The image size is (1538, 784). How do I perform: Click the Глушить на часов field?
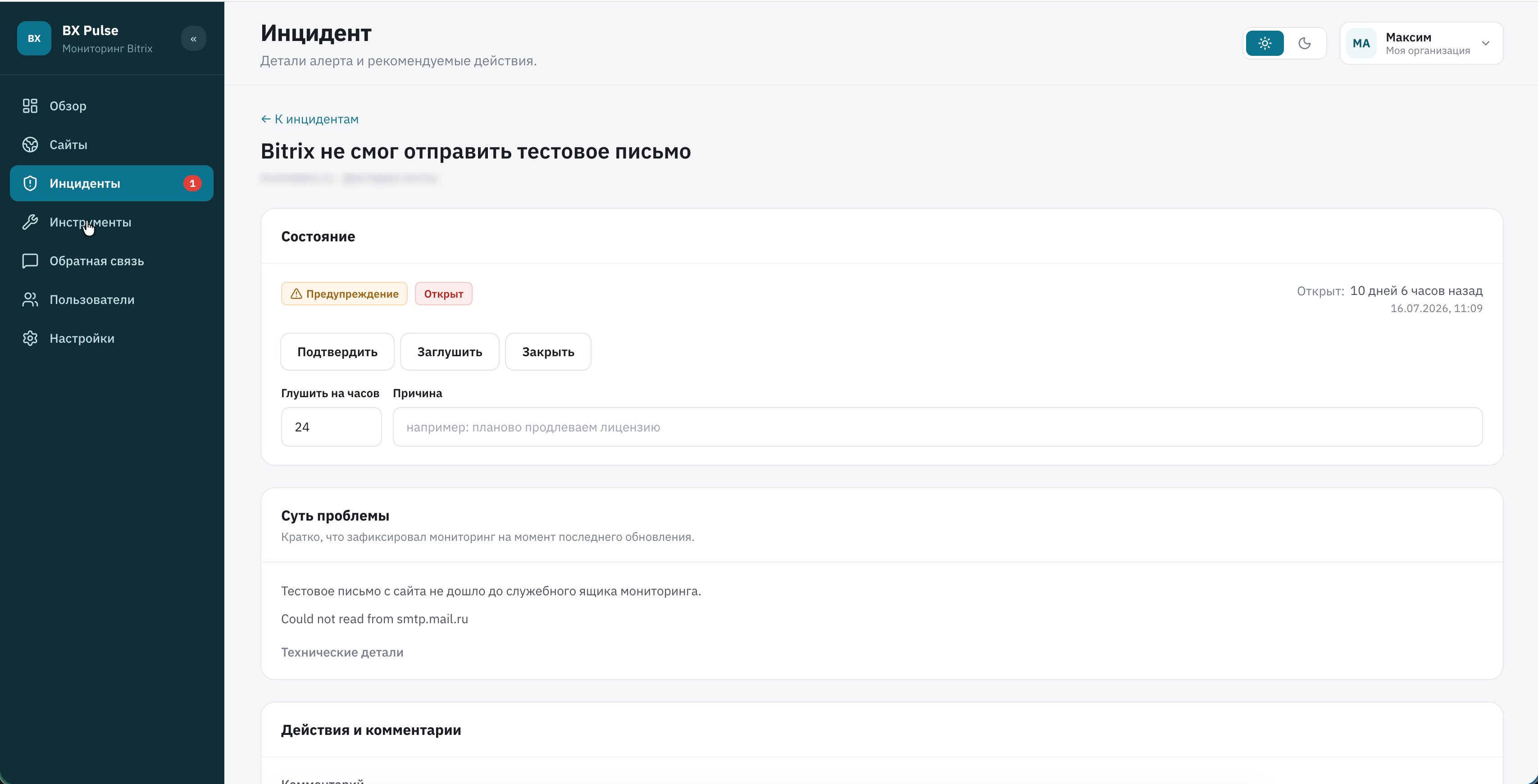tap(332, 426)
